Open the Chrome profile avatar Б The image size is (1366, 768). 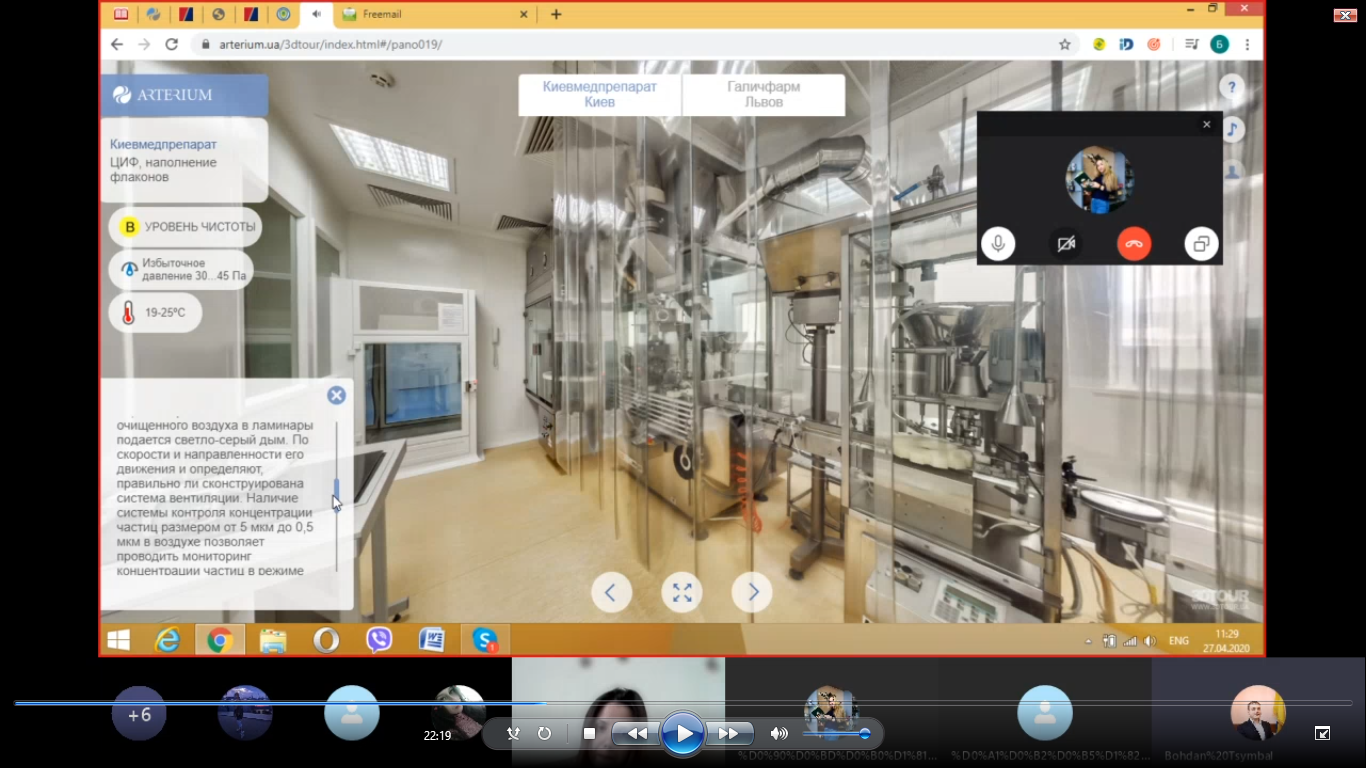(1219, 44)
